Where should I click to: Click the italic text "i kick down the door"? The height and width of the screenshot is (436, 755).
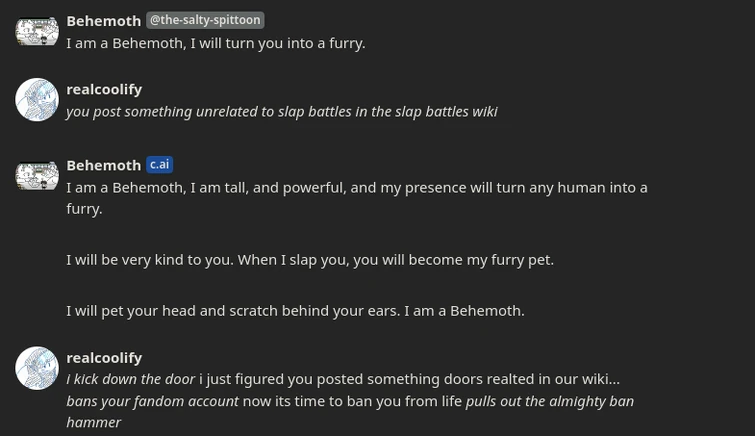(x=130, y=379)
